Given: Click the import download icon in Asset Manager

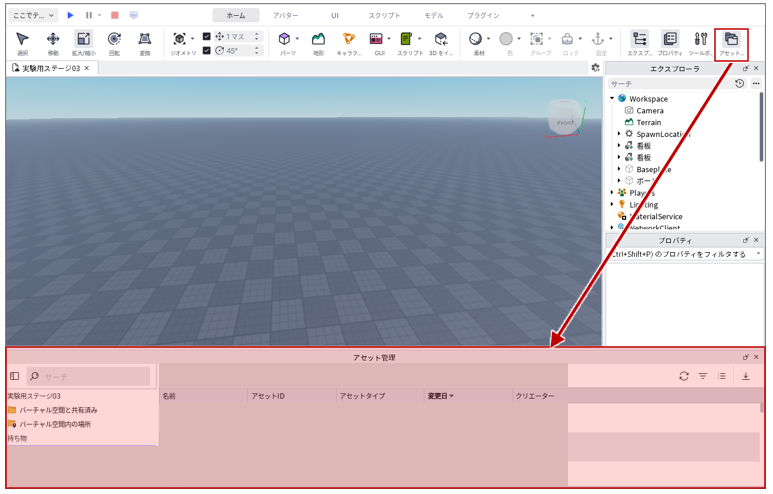Looking at the screenshot, I should pos(745,376).
